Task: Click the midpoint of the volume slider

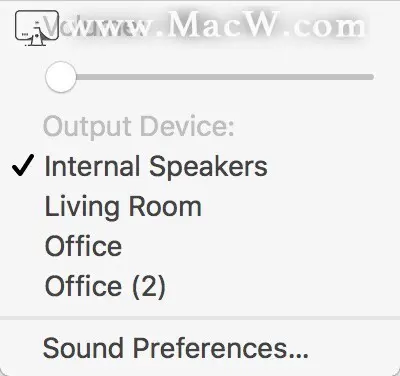Action: pyautogui.click(x=210, y=77)
